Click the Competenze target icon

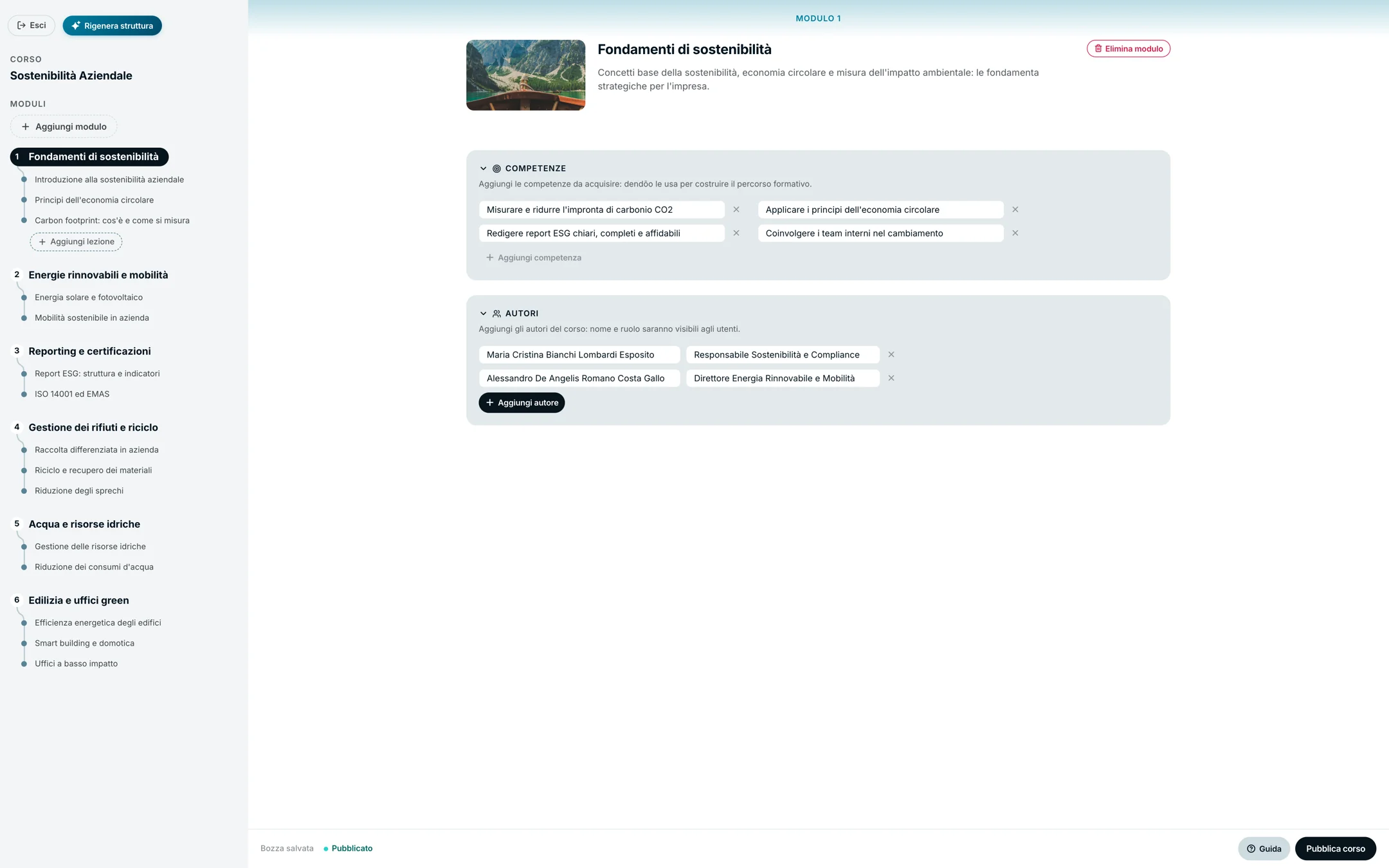click(x=496, y=168)
